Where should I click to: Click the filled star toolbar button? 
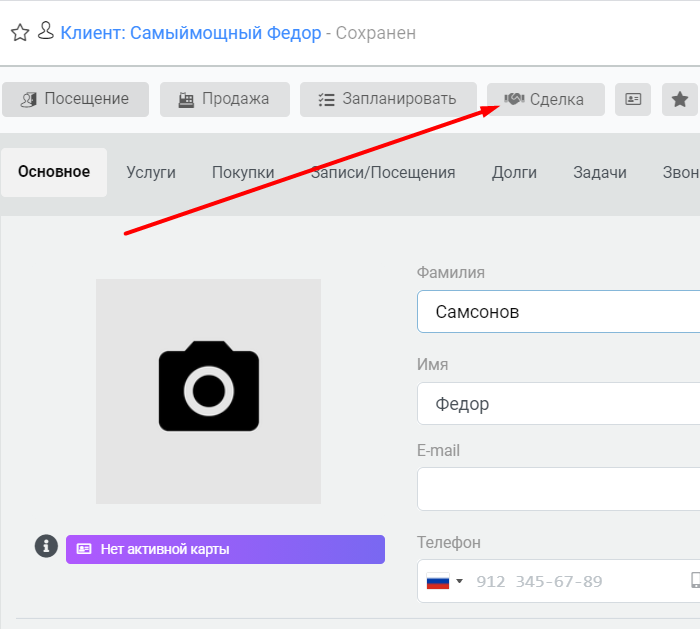[x=679, y=99]
